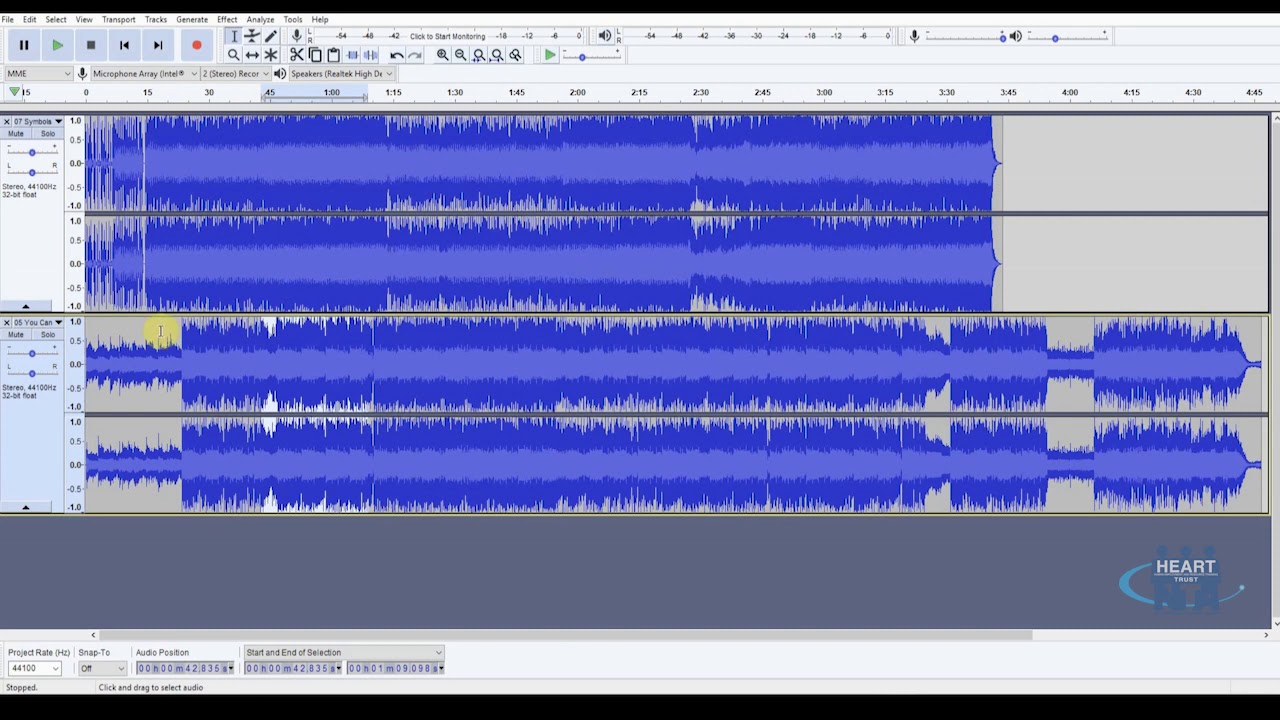Viewport: 1280px width, 720px height.
Task: Click the 07 Symbols track pan slider
Action: pos(32,171)
